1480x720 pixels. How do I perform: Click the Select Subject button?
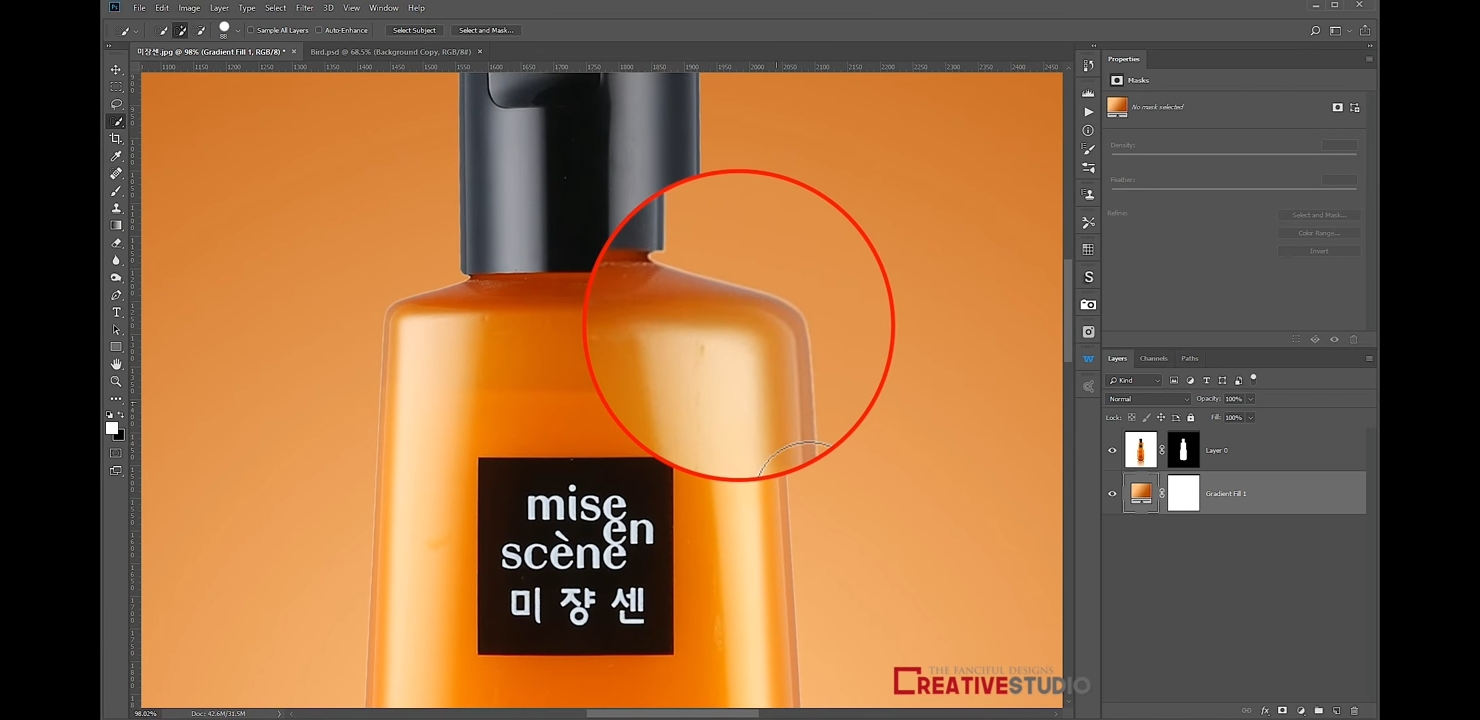(414, 31)
